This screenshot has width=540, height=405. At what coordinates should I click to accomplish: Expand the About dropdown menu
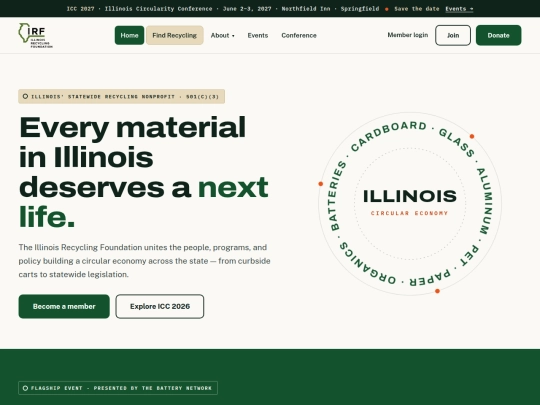pos(222,35)
